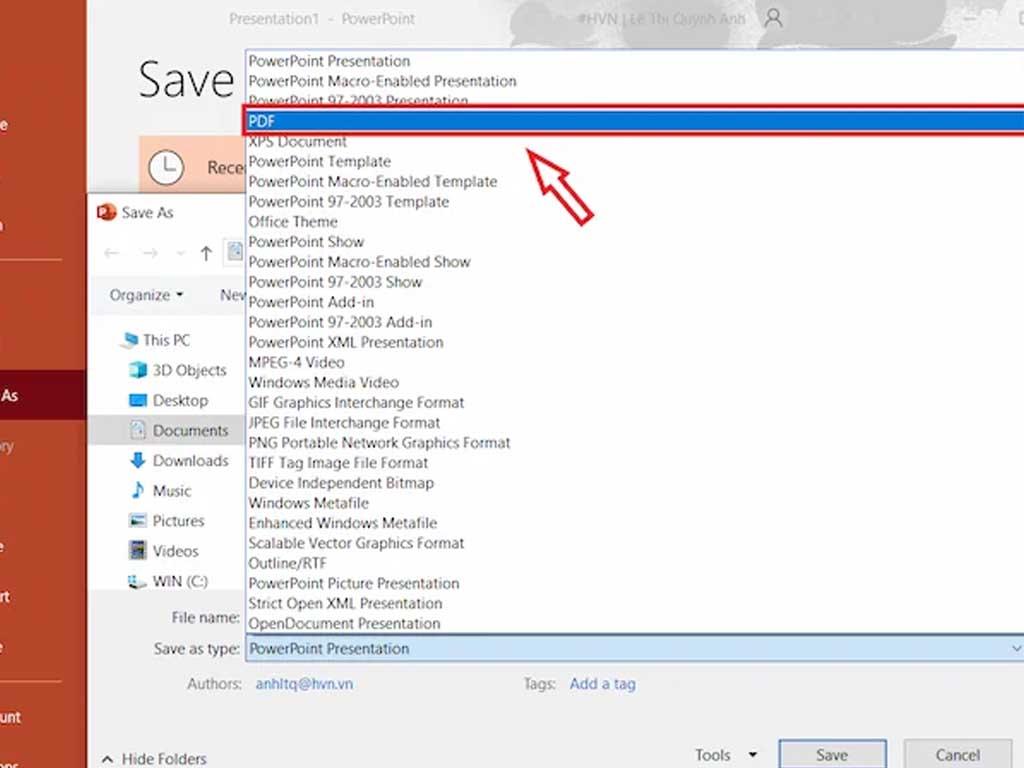Screen dimensions: 1024x768
Task: Open the Downloads folder
Action: [x=190, y=460]
